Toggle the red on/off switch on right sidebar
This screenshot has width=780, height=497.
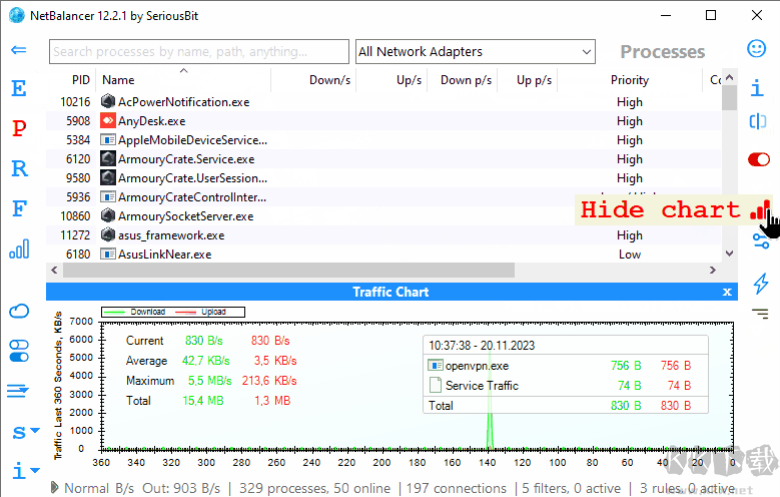tap(759, 159)
